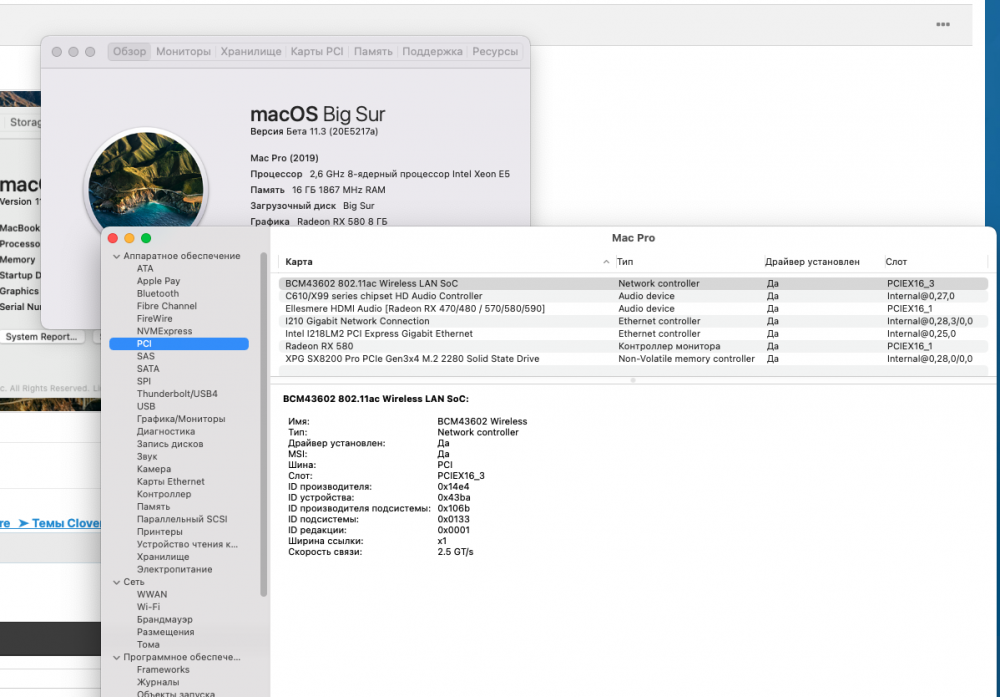The image size is (1000, 697).
Task: Select Thunderbolt/USB4 in the sidebar
Action: [177, 394]
